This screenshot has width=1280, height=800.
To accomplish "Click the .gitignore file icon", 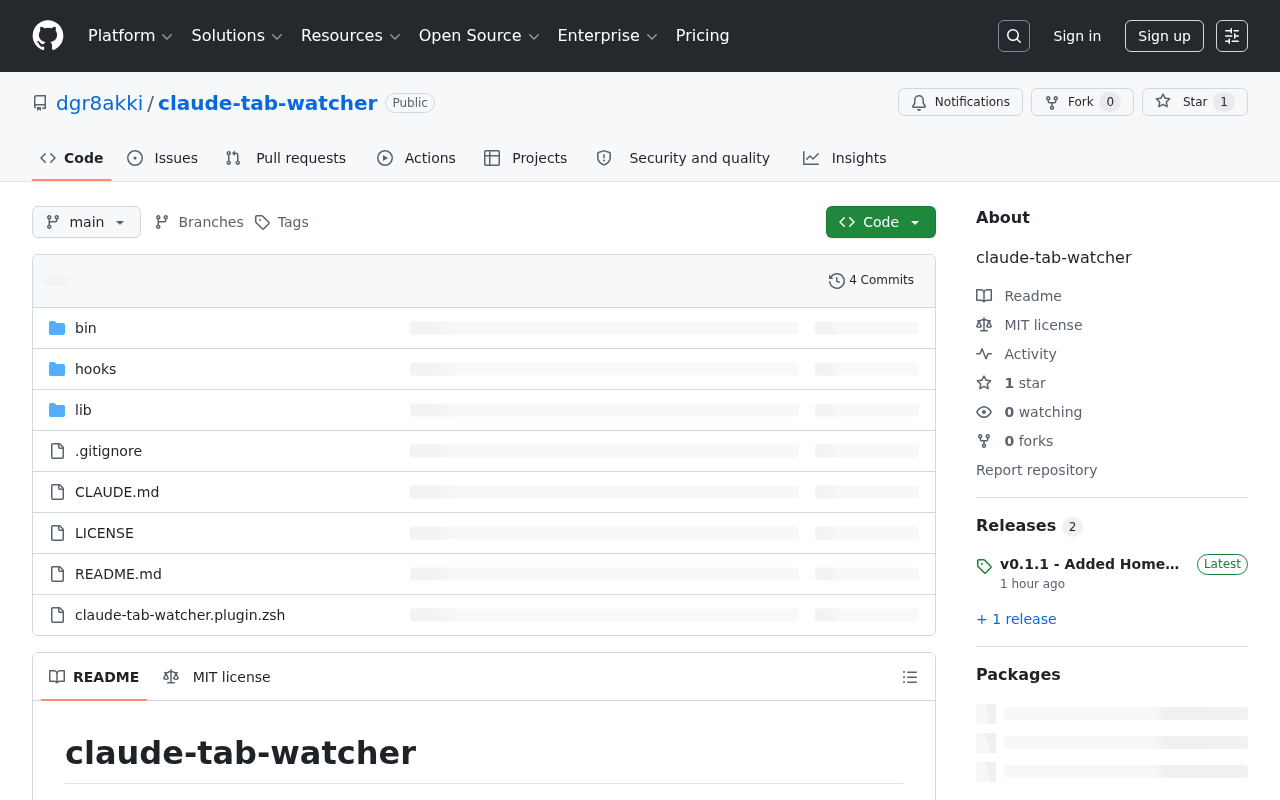I will click(57, 451).
